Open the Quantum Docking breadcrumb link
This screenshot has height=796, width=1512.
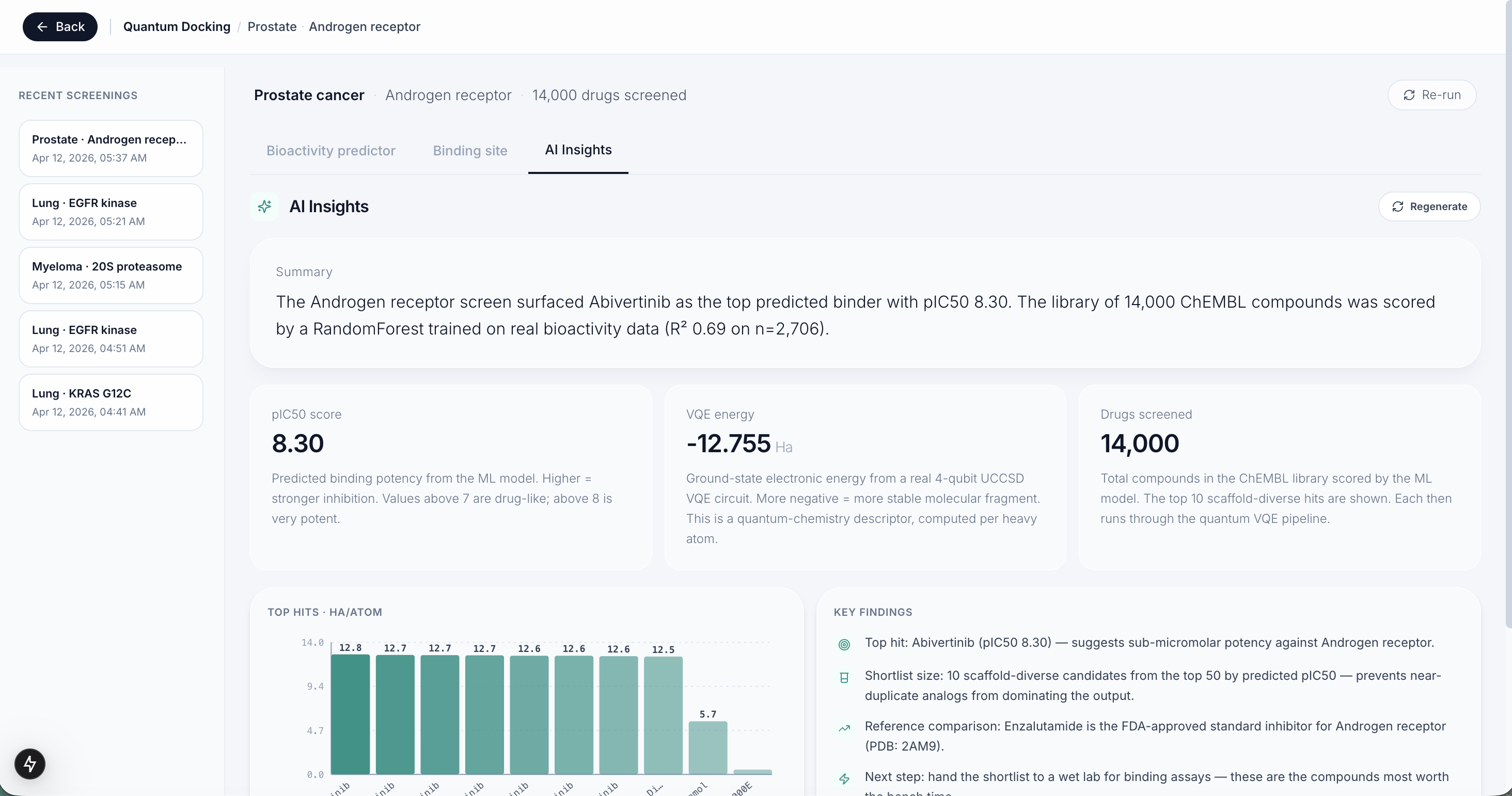tap(177, 27)
